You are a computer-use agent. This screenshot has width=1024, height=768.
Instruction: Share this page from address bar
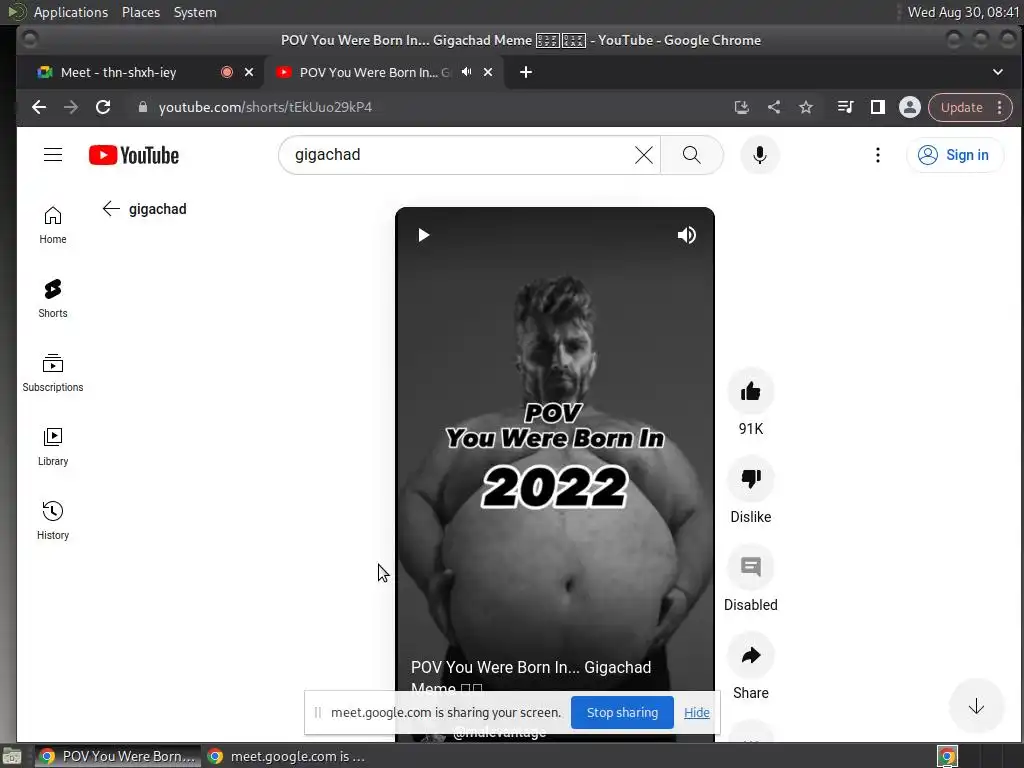774,107
